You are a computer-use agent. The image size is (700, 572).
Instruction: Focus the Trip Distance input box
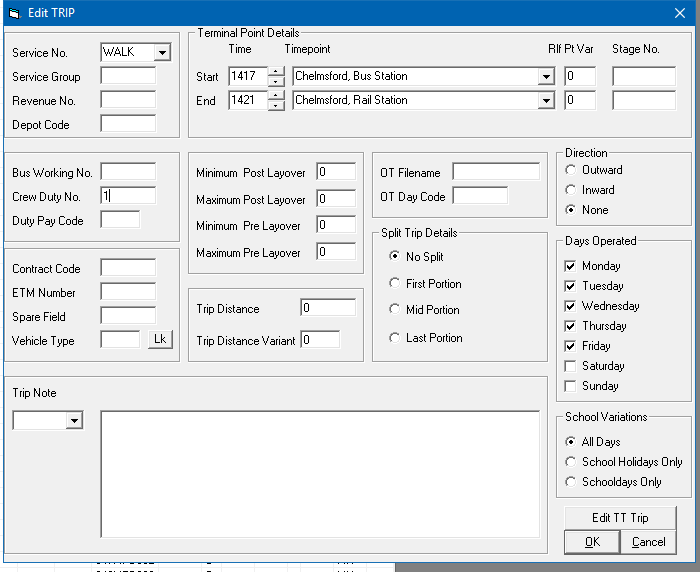pyautogui.click(x=327, y=308)
